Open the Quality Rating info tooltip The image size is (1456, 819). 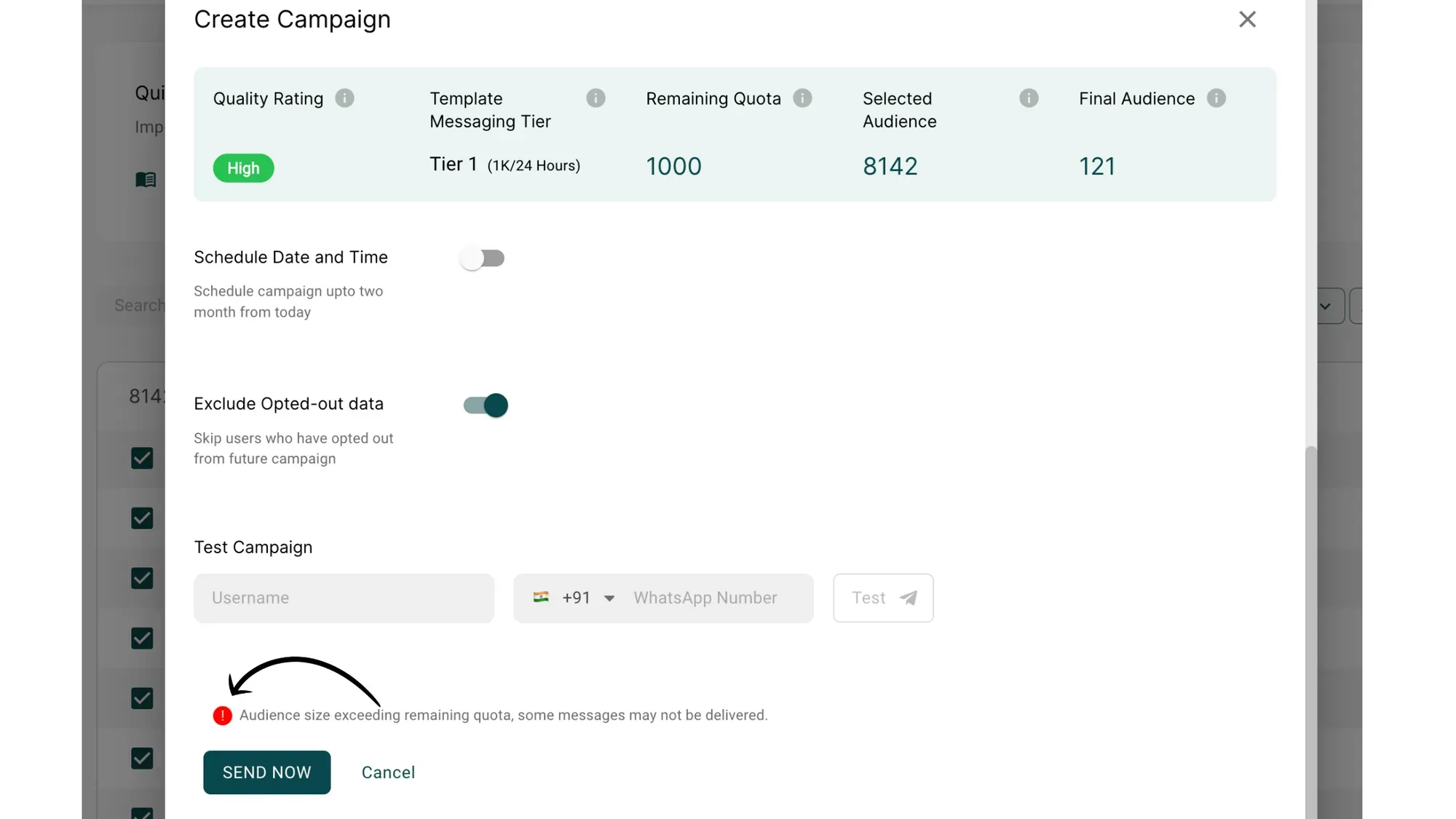345,98
